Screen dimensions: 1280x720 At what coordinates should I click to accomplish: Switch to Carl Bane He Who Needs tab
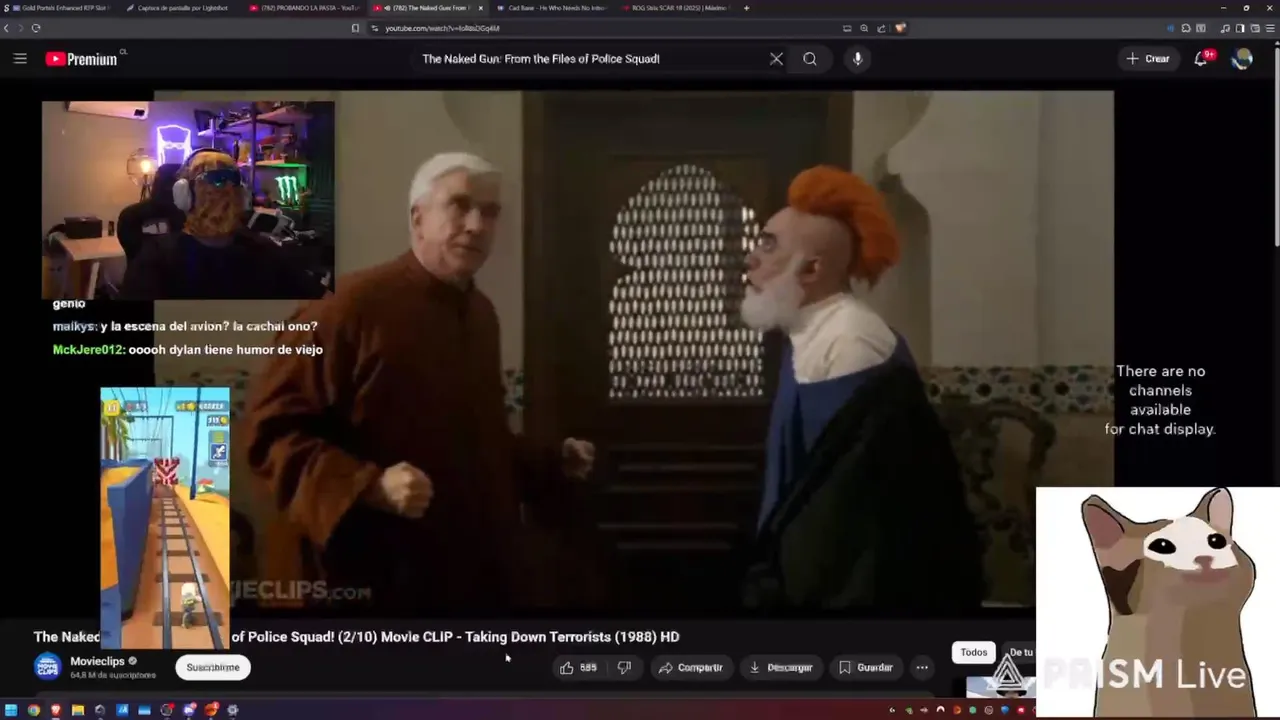tap(553, 8)
